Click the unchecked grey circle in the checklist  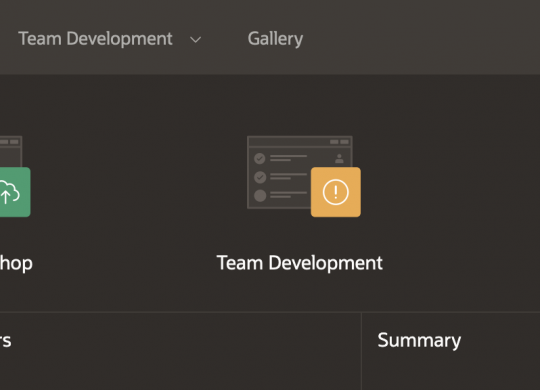[x=260, y=196]
